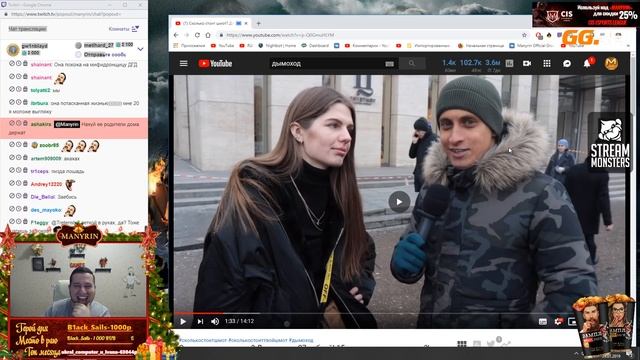Open the shainant username in chat
Screen dimensions: 640x360
(x=41, y=64)
